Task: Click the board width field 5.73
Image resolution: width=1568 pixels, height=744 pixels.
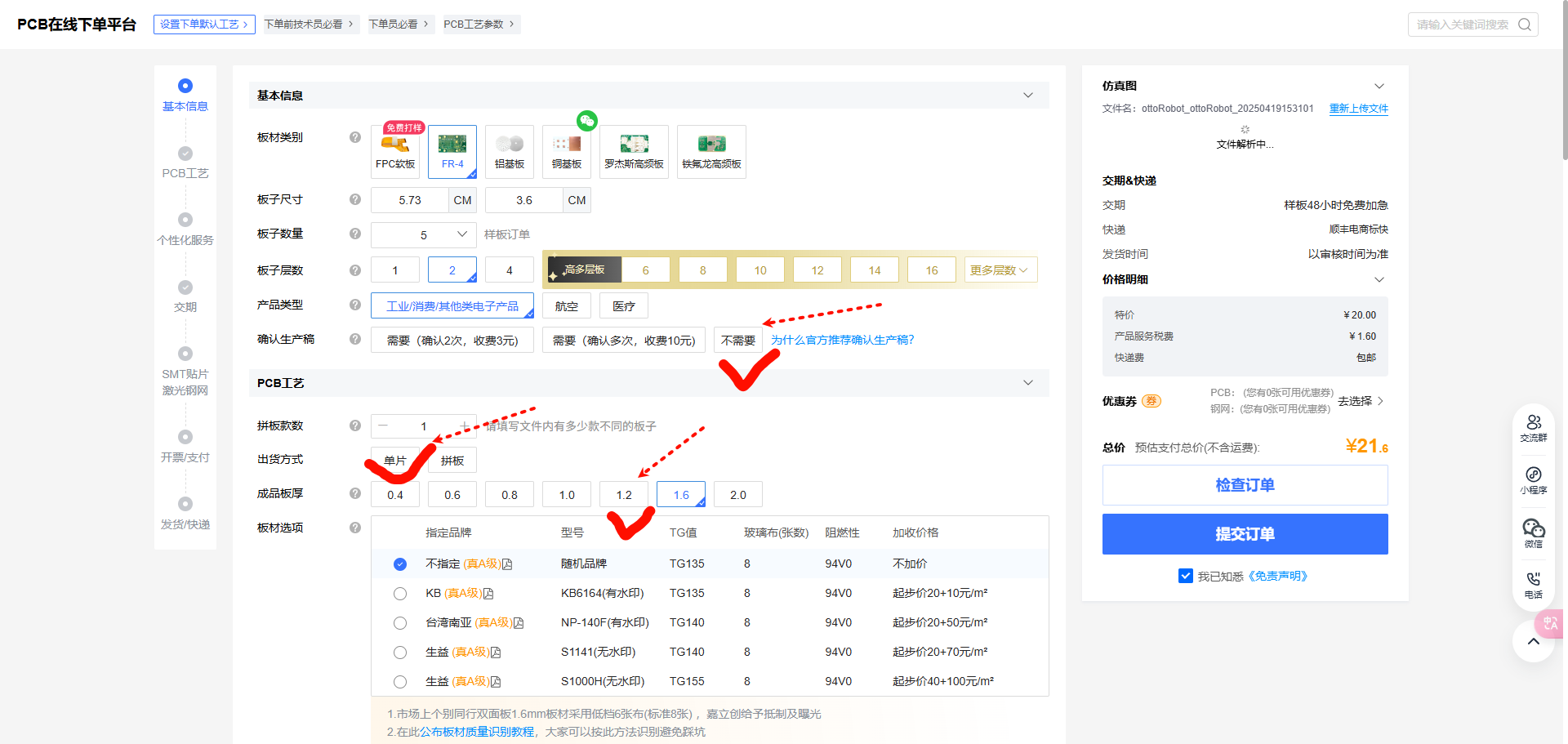Action: (x=410, y=200)
